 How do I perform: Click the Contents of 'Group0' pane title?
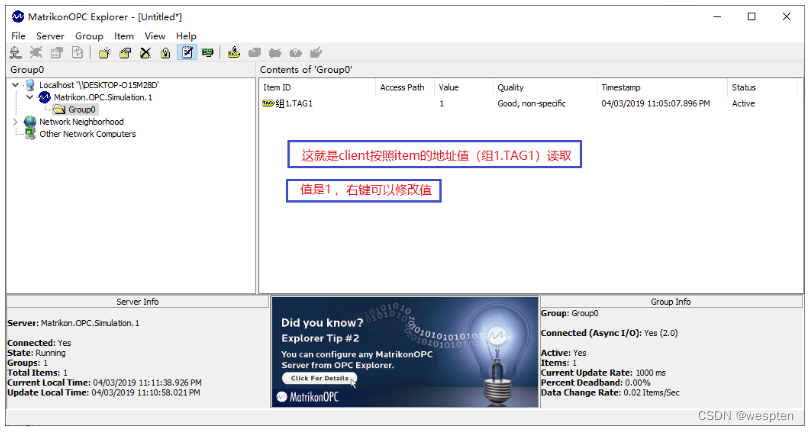(x=306, y=70)
